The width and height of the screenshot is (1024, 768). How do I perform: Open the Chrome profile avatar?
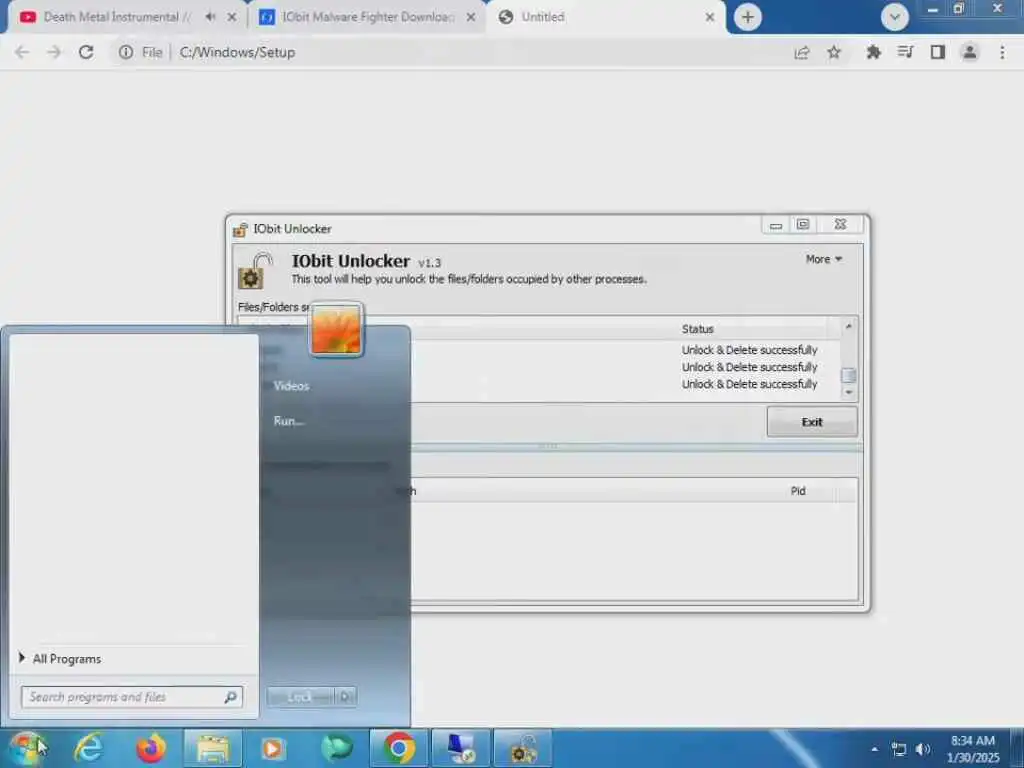click(x=970, y=52)
